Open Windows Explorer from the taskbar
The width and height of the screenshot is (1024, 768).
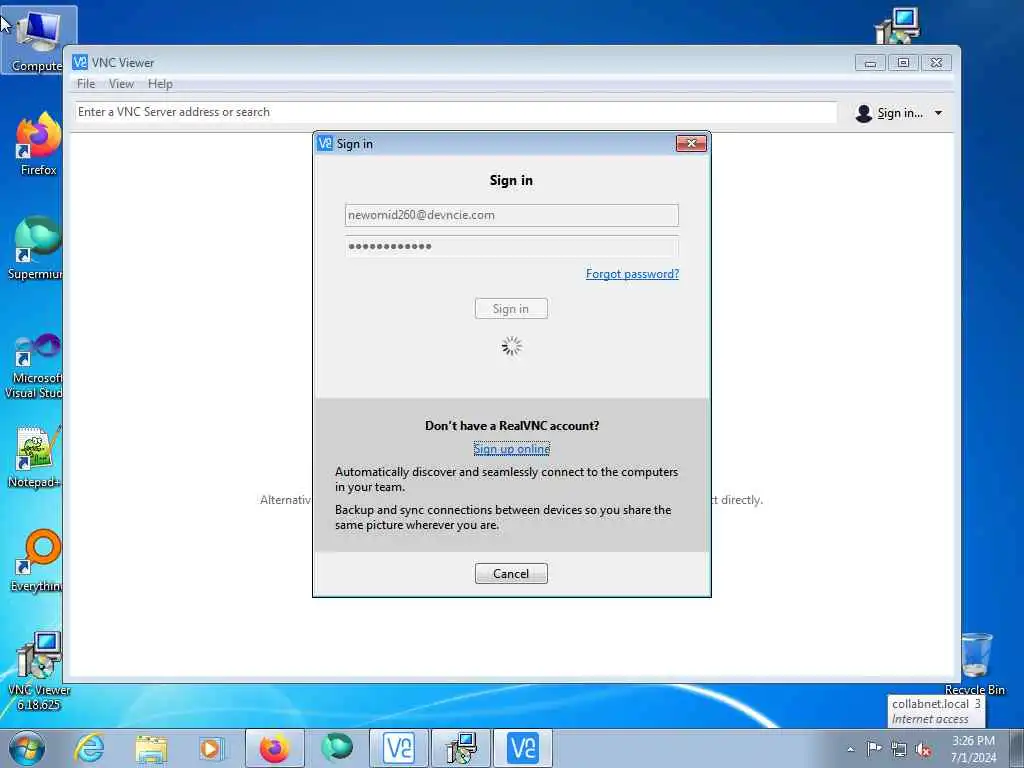click(x=151, y=748)
